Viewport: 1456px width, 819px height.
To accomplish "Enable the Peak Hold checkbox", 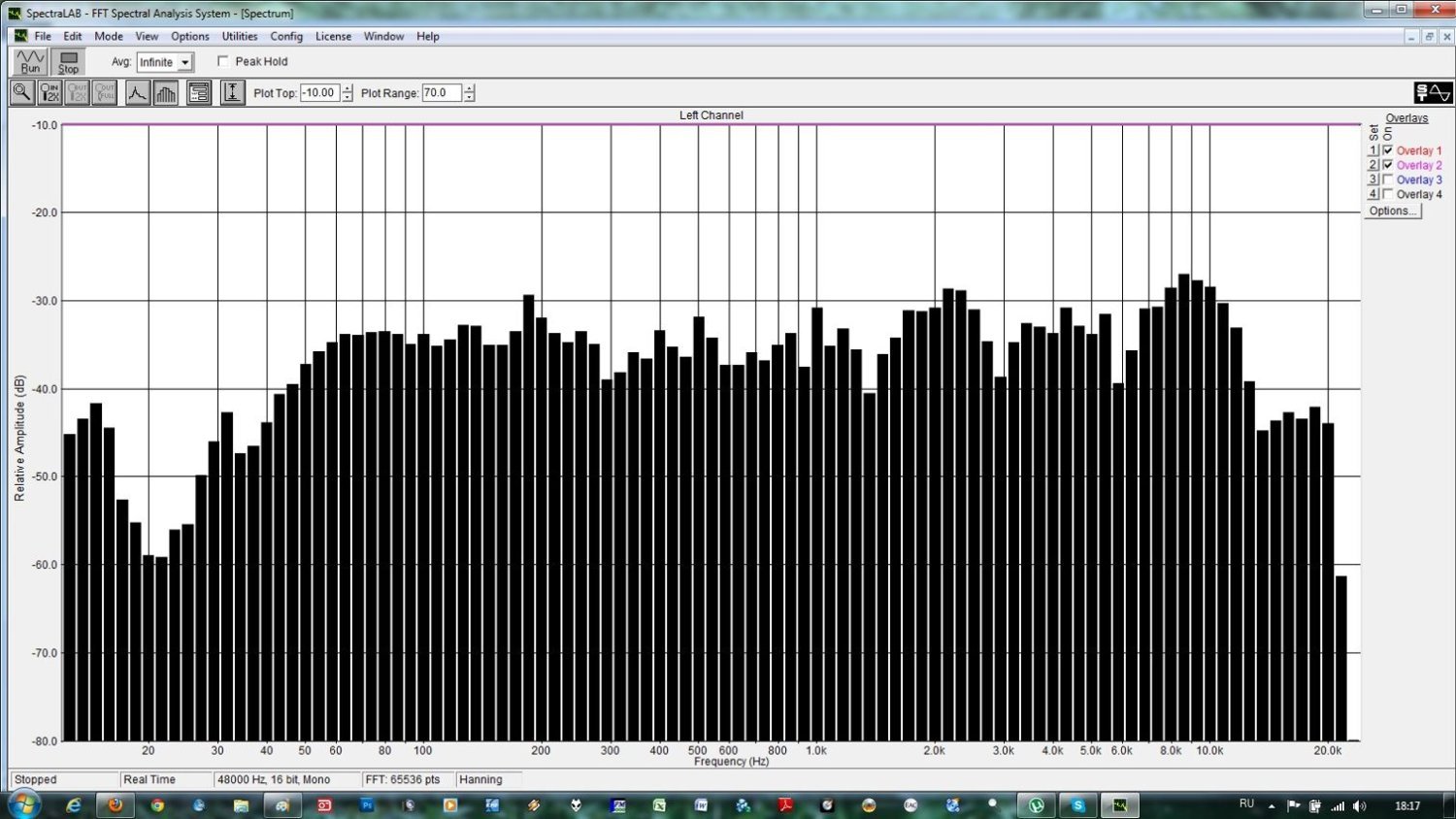I will 223,61.
